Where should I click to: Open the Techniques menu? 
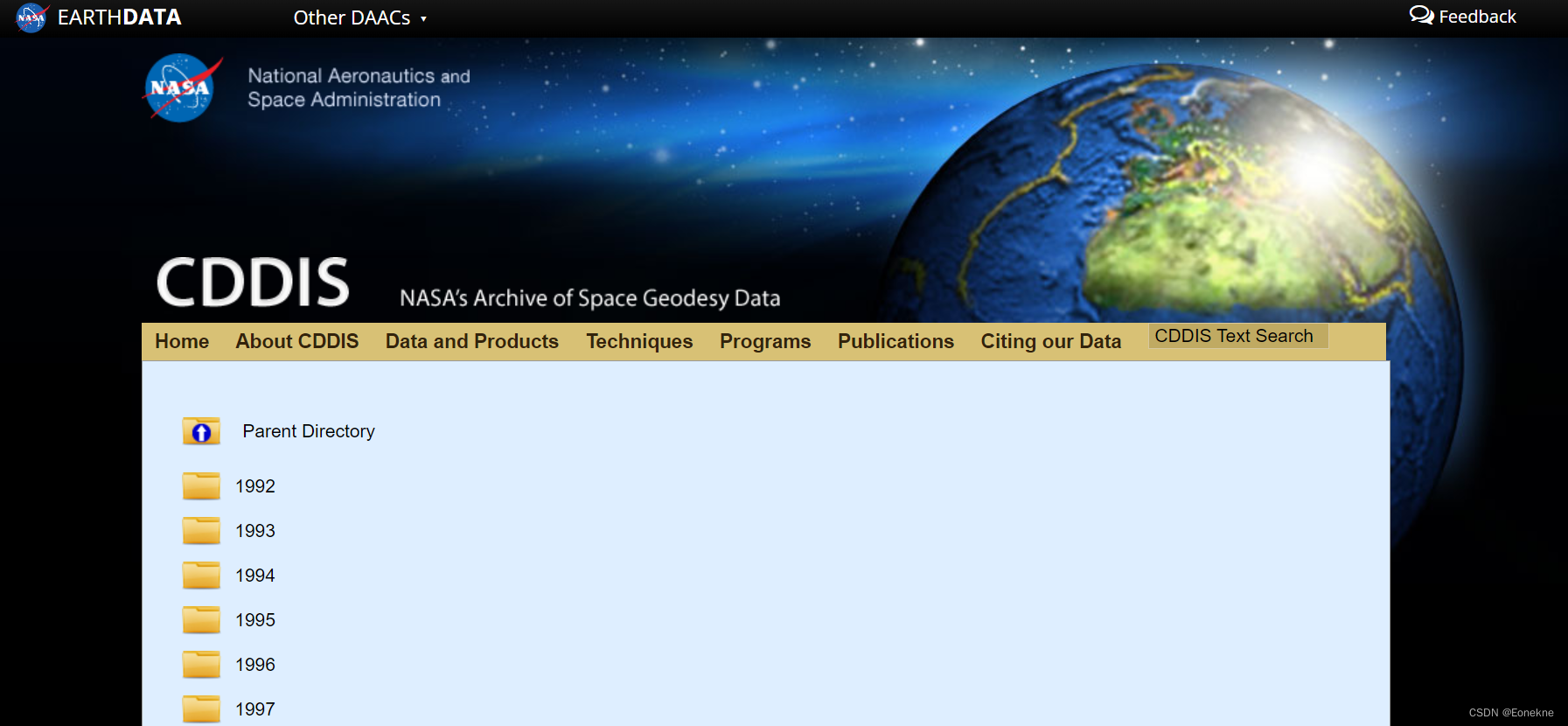[639, 341]
